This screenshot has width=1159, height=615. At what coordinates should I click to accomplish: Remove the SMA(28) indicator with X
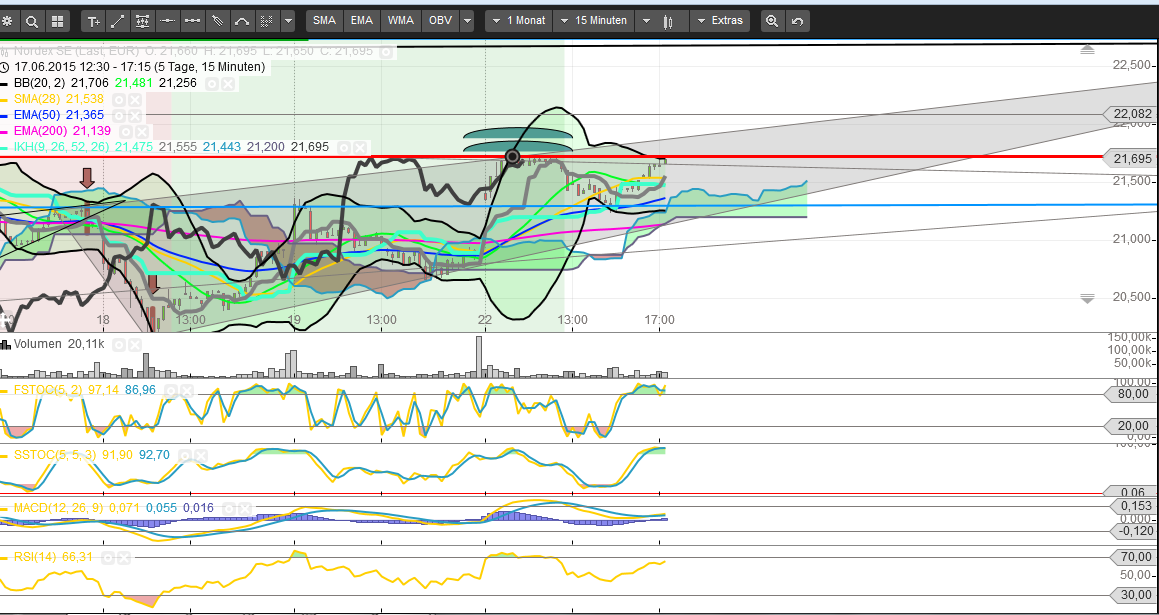click(134, 100)
